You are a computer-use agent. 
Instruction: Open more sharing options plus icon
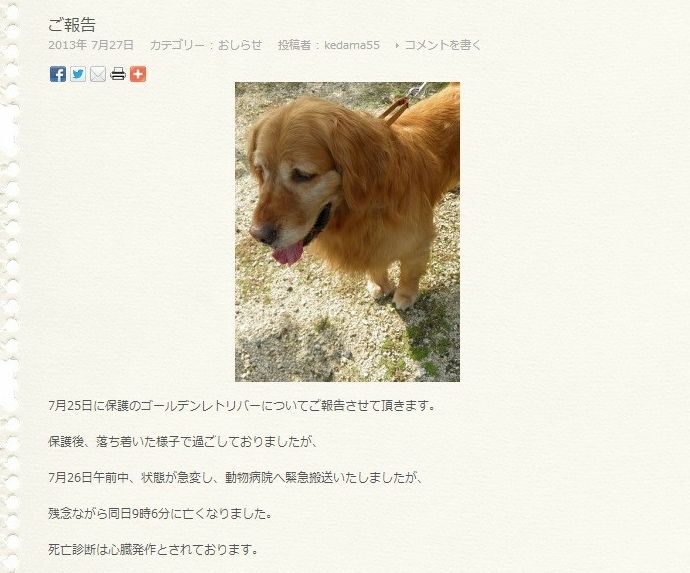click(138, 74)
